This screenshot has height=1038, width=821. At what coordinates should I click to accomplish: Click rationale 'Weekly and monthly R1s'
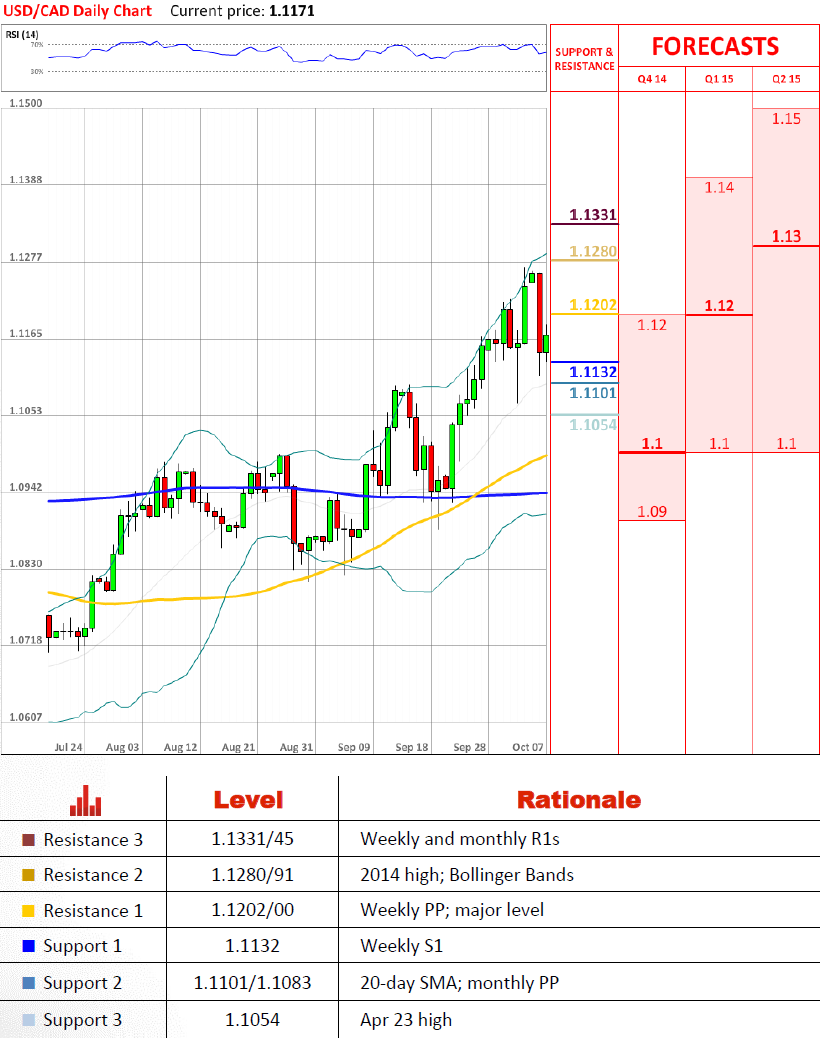coord(459,839)
